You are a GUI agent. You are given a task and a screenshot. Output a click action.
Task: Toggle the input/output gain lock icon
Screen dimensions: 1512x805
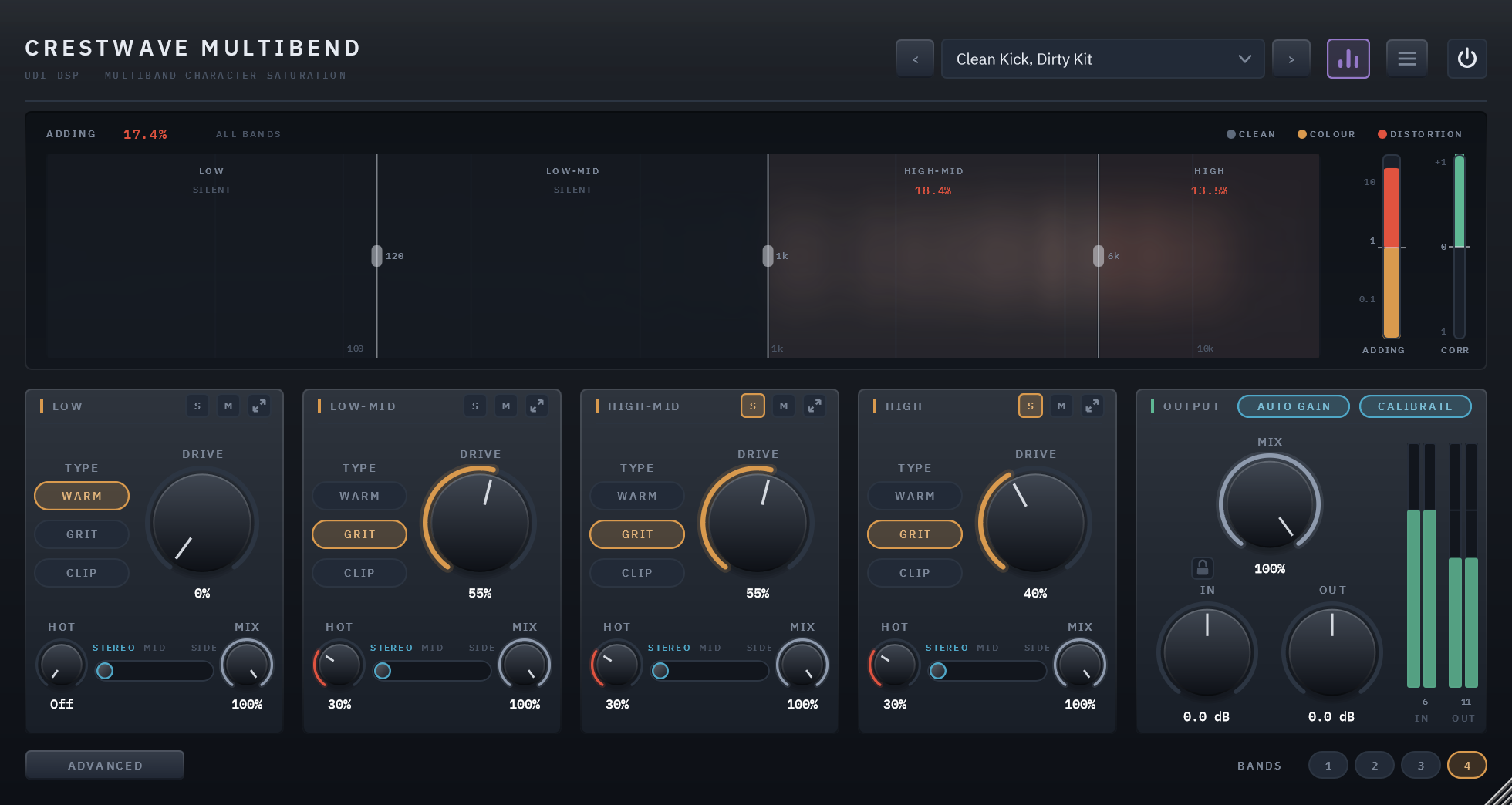tap(1202, 568)
